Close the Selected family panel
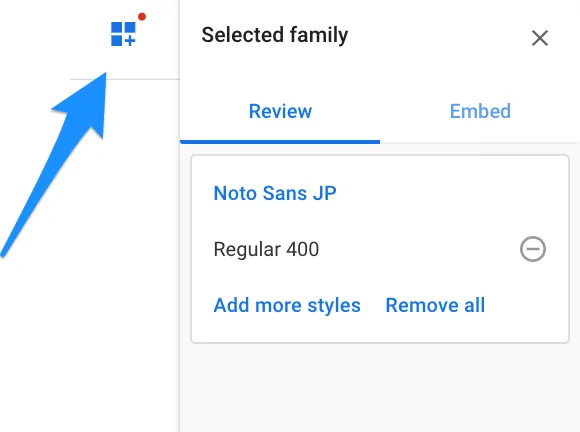Screen dimensions: 580x432 (x=540, y=38)
